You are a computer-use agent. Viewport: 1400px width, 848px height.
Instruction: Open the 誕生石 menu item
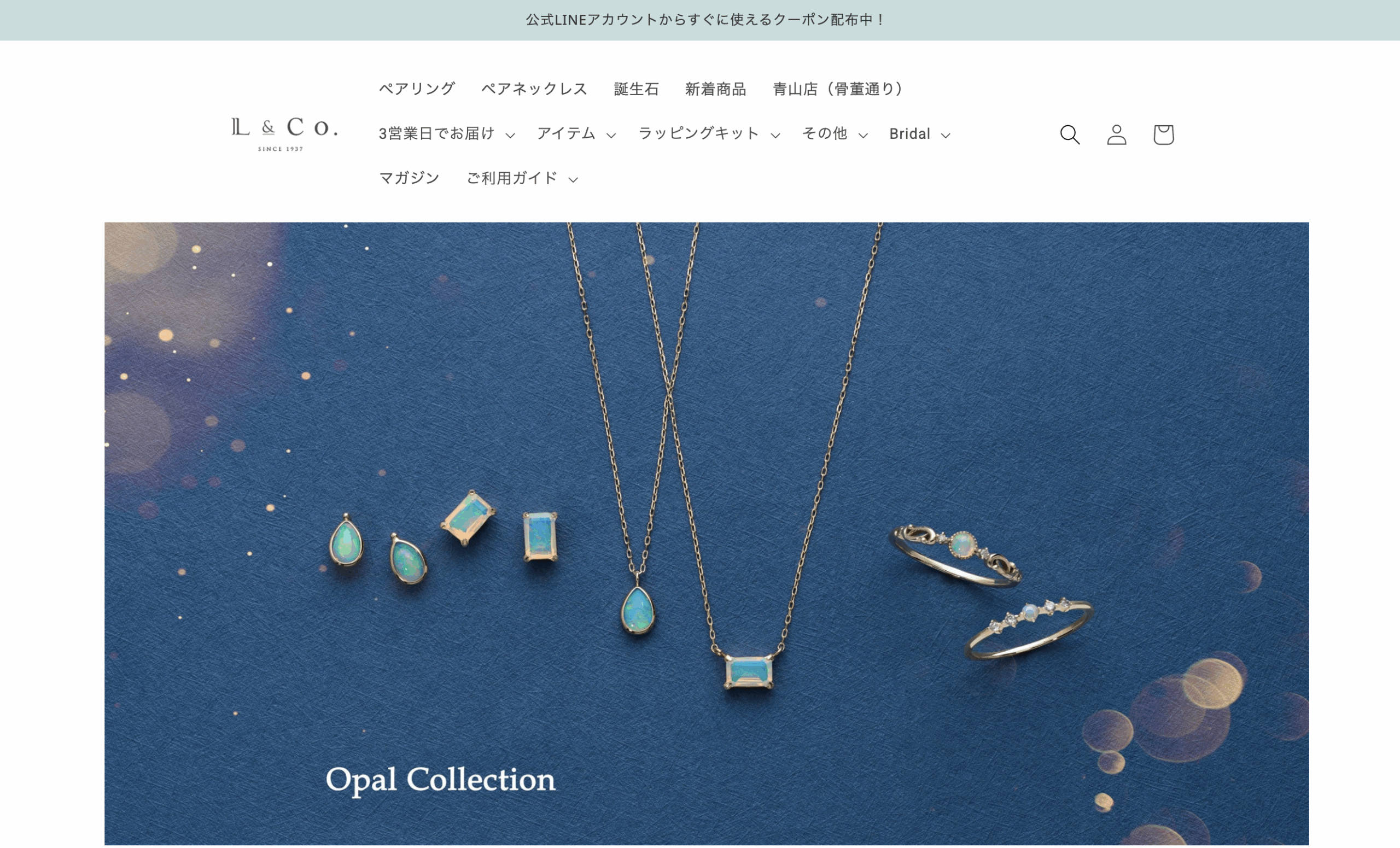point(636,89)
